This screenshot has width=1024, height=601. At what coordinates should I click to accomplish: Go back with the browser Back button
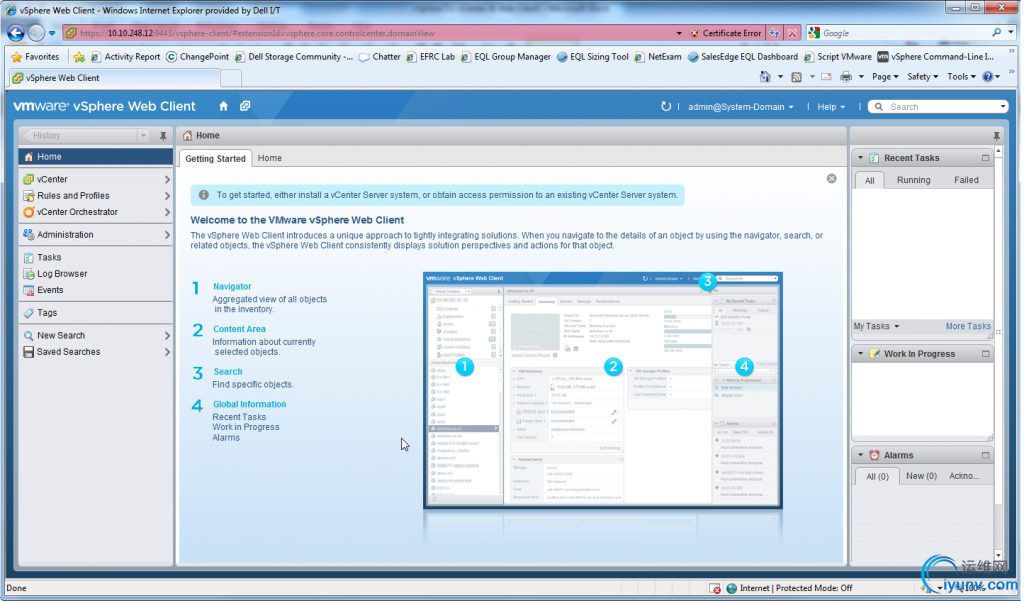[16, 33]
